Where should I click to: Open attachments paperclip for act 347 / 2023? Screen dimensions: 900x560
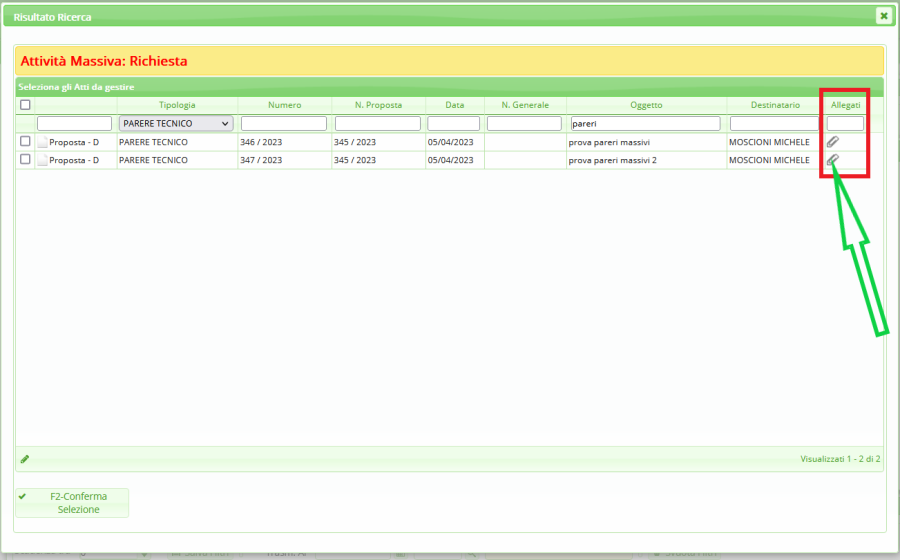(832, 160)
